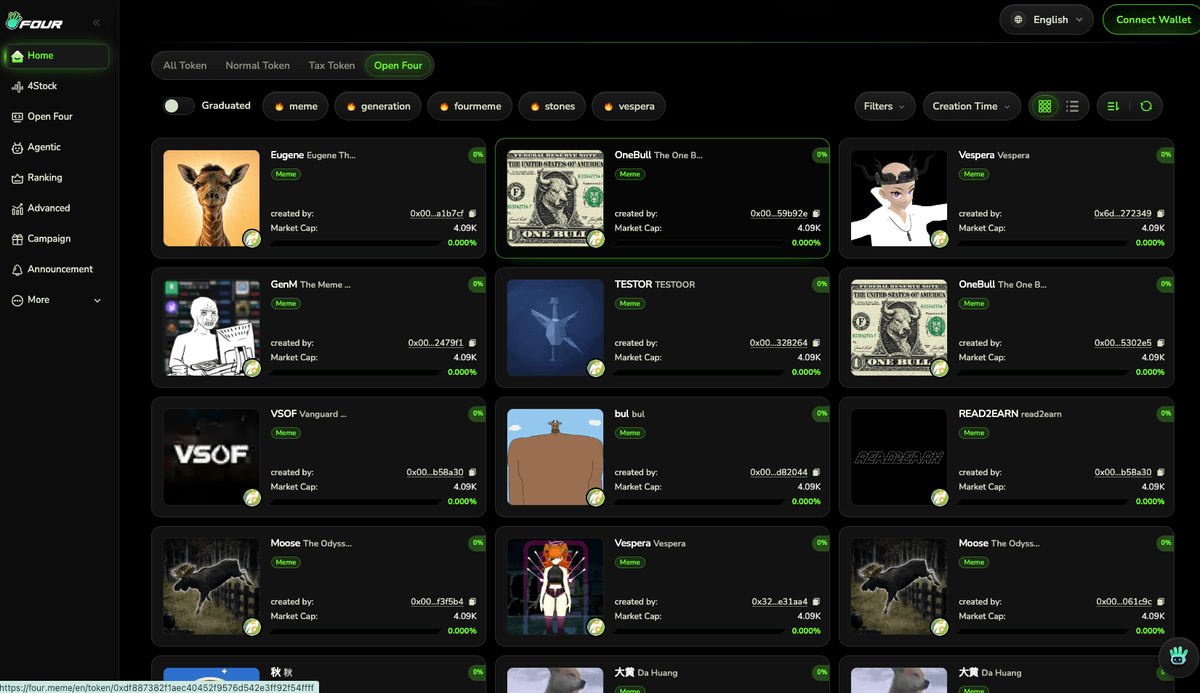The image size is (1200, 693).
Task: Open VSOF logo thumbnail
Action: [211, 456]
